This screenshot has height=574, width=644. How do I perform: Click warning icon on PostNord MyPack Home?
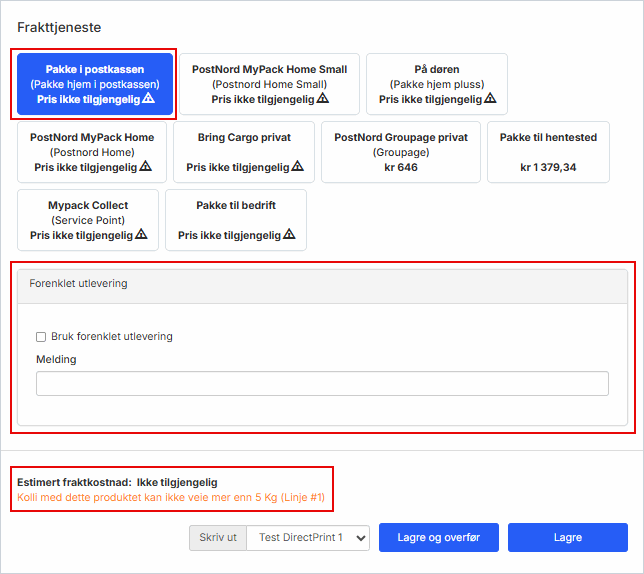(145, 167)
